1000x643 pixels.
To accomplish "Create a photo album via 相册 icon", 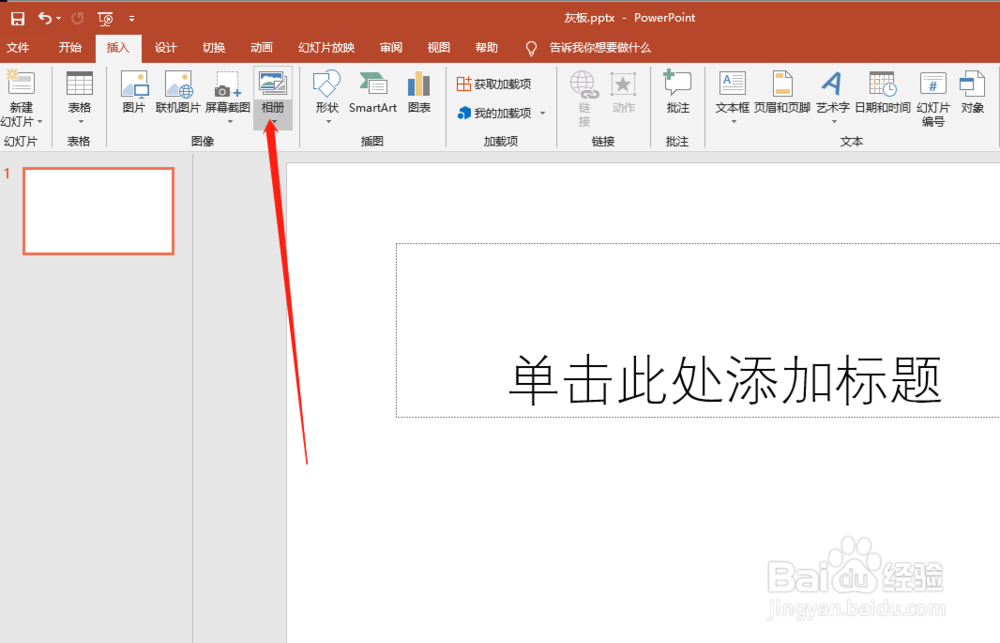I will [x=272, y=85].
